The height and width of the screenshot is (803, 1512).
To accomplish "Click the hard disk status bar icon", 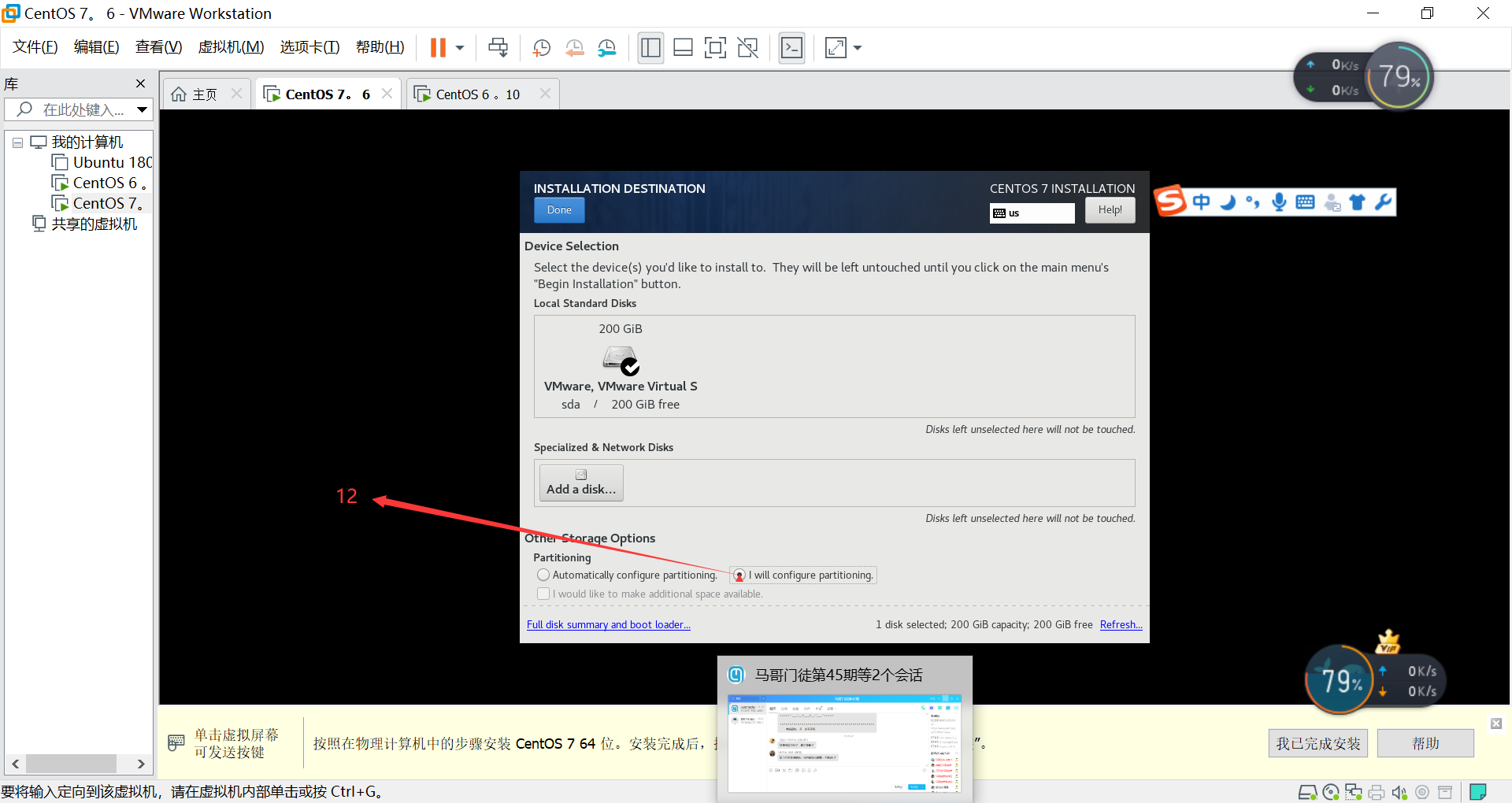I will click(x=1307, y=792).
